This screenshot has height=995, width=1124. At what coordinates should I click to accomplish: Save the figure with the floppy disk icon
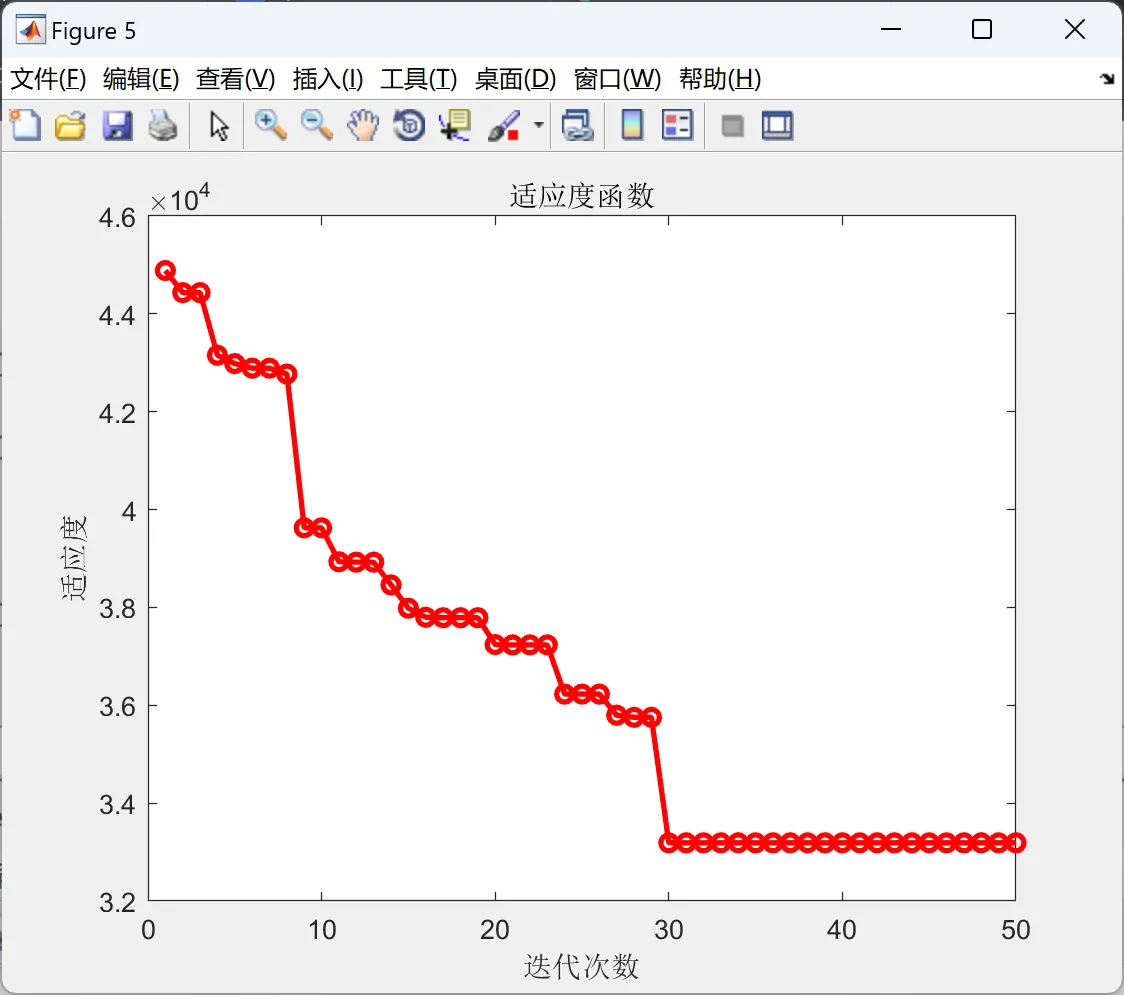117,125
